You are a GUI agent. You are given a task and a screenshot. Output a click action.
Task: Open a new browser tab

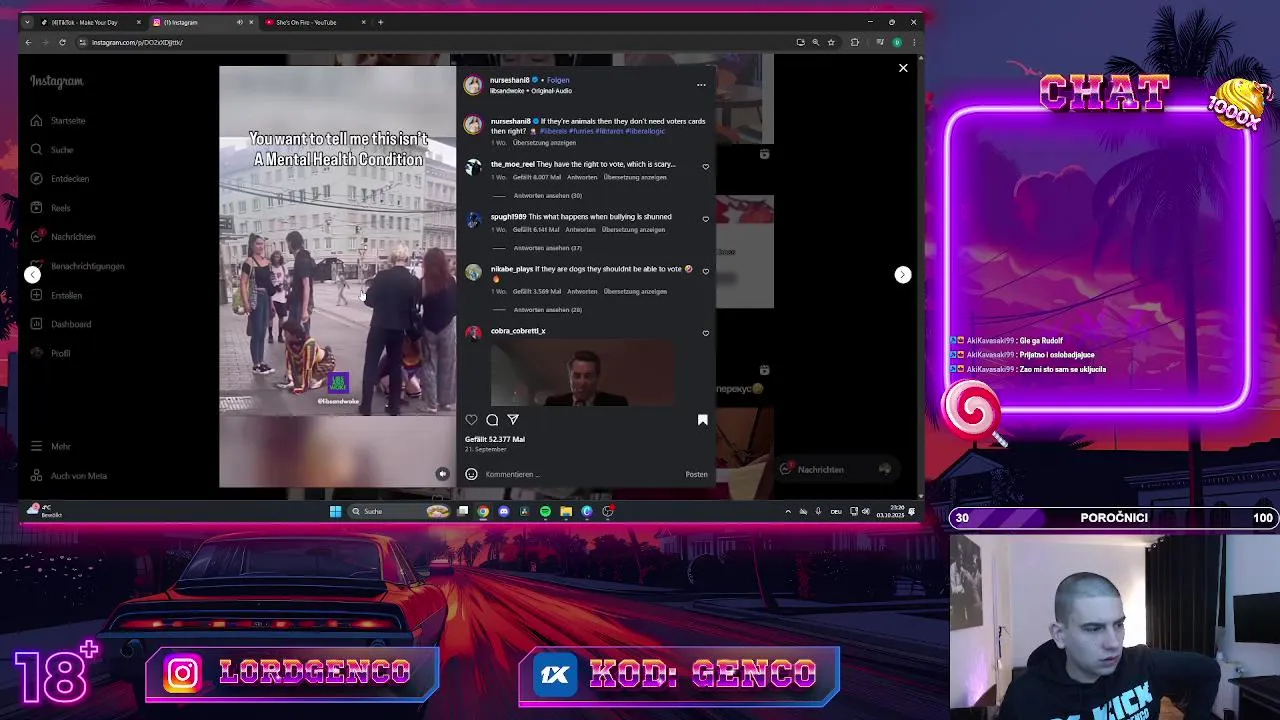click(x=380, y=22)
